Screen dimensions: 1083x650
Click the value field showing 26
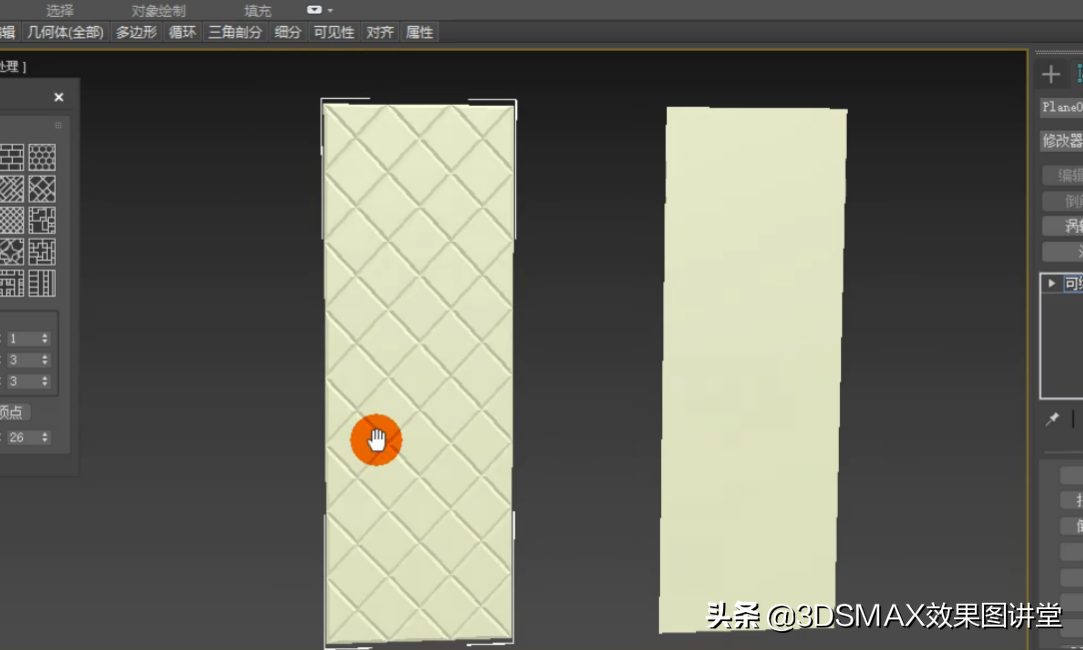22,437
